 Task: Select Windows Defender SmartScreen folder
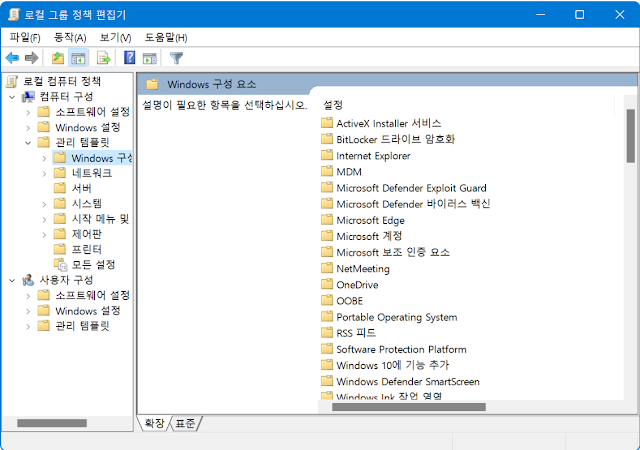[400, 381]
